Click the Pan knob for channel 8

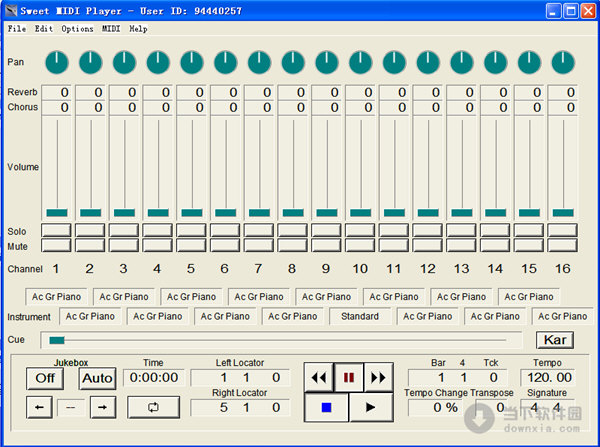click(293, 62)
